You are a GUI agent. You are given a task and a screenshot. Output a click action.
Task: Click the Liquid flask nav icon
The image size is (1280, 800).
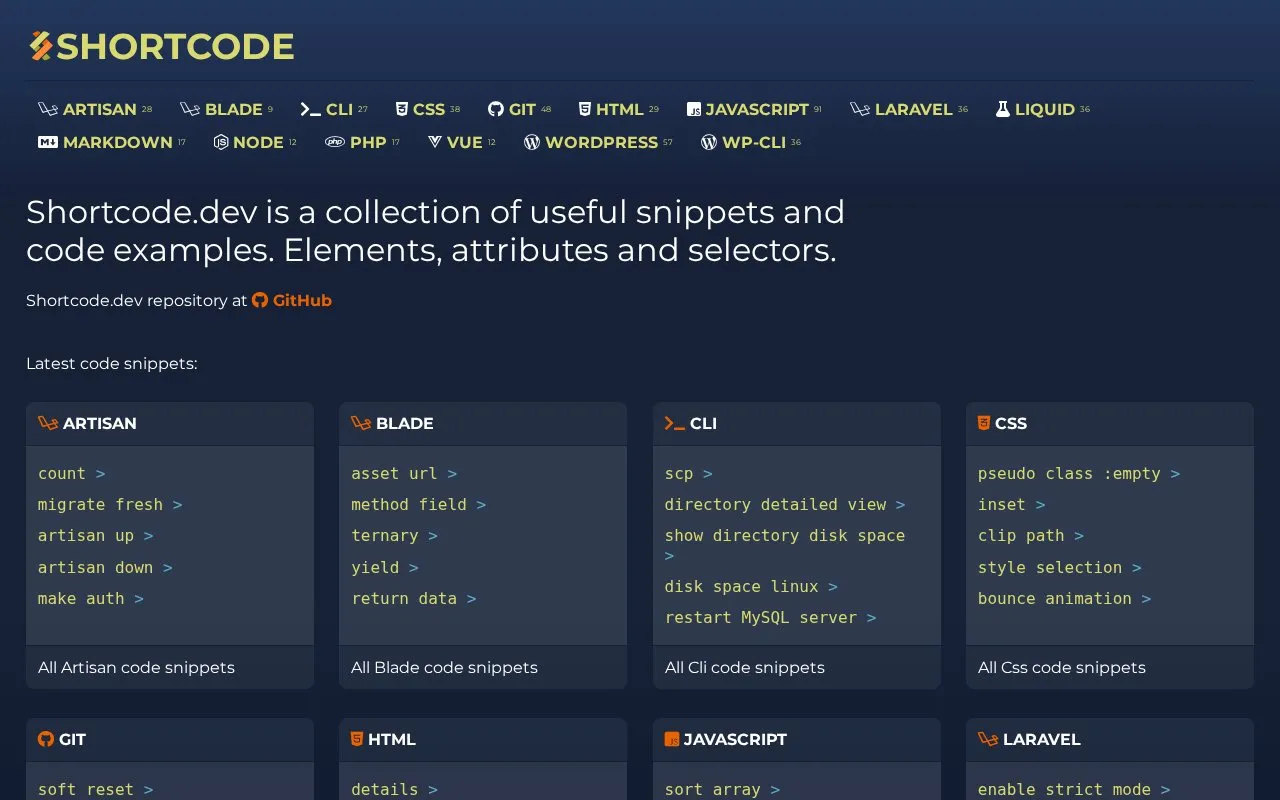(x=1003, y=109)
